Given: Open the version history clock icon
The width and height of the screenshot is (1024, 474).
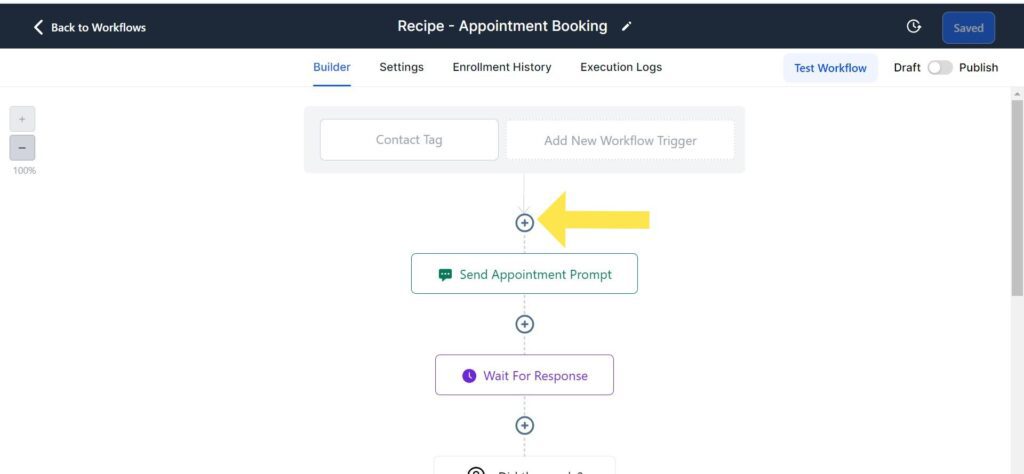Looking at the screenshot, I should [913, 27].
